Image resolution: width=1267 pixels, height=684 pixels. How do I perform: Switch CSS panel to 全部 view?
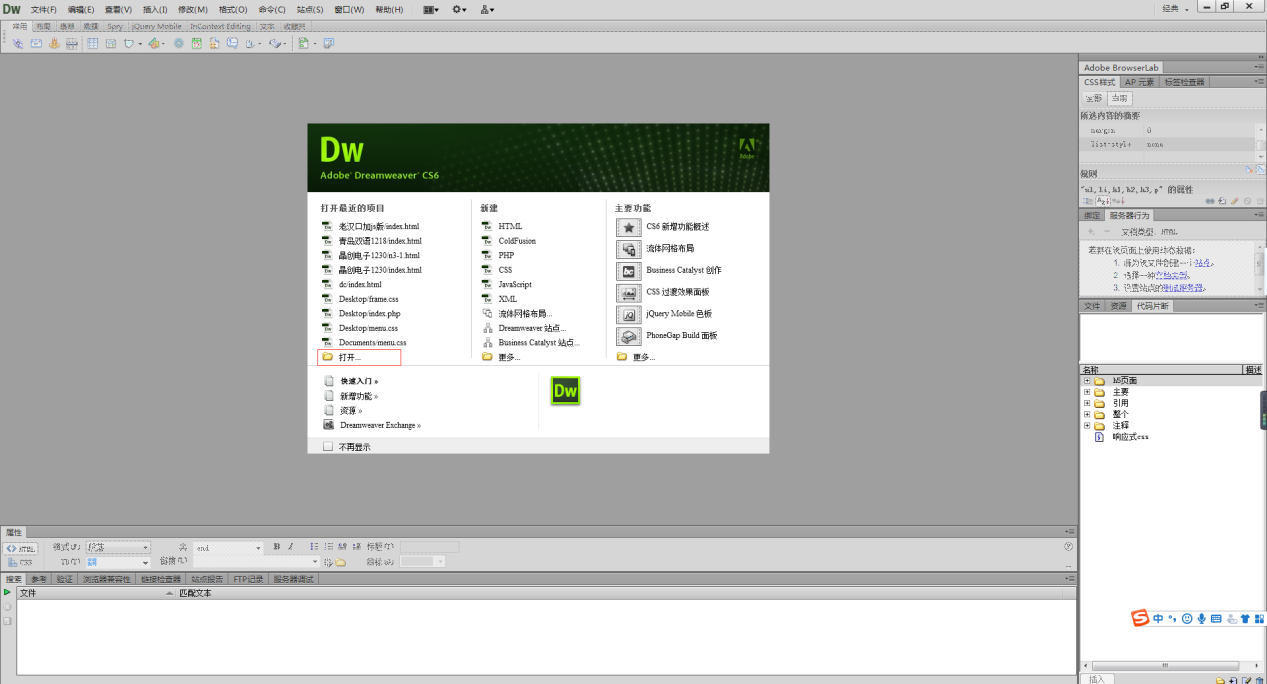1094,98
